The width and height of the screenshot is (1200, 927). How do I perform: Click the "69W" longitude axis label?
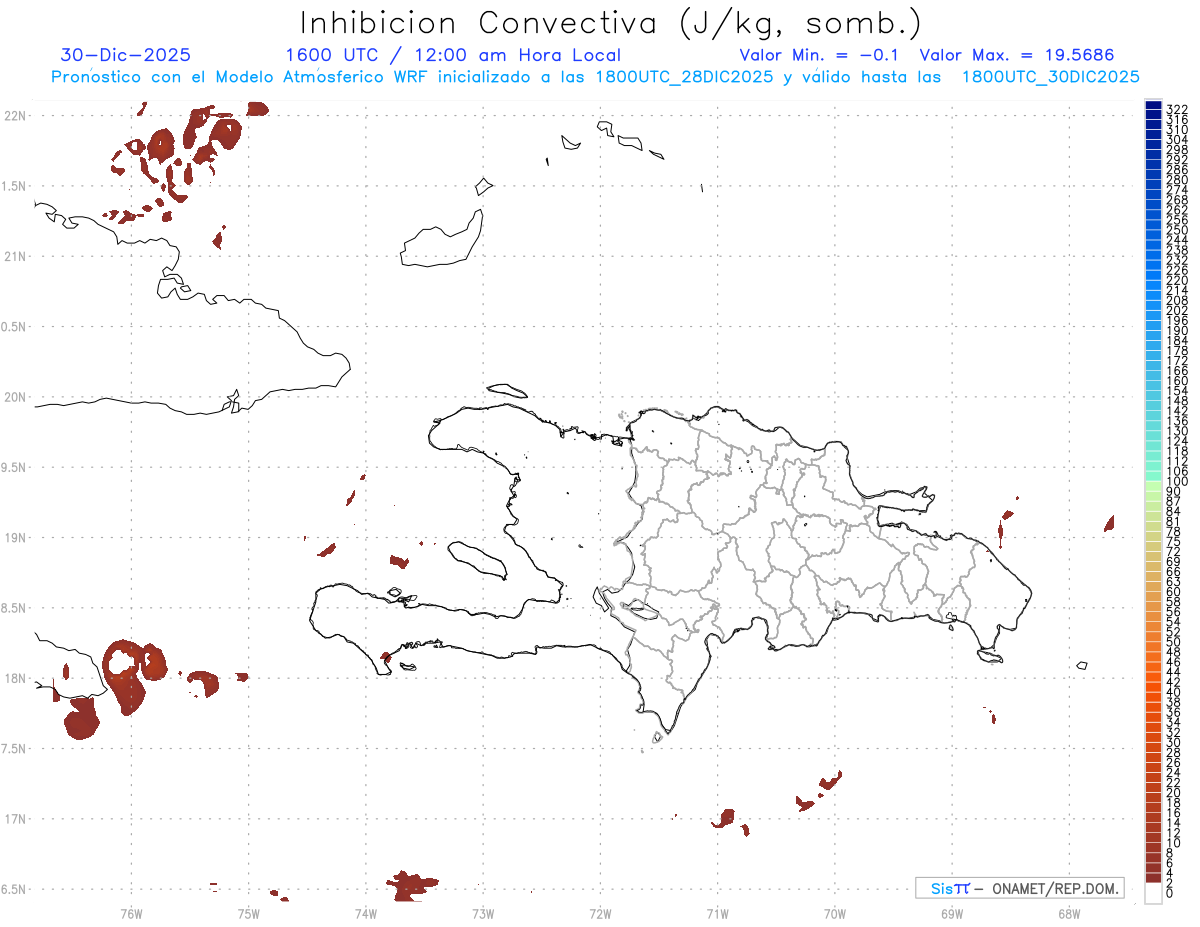(x=951, y=914)
